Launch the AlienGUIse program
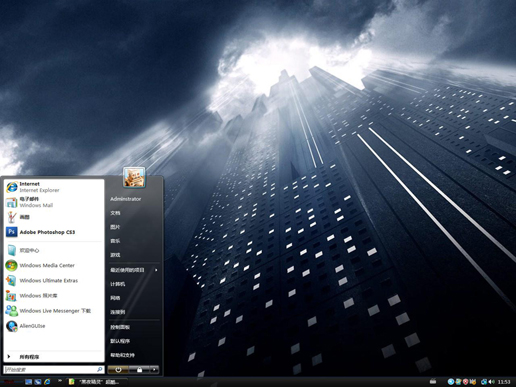The width and height of the screenshot is (516, 387). pyautogui.click(x=54, y=326)
